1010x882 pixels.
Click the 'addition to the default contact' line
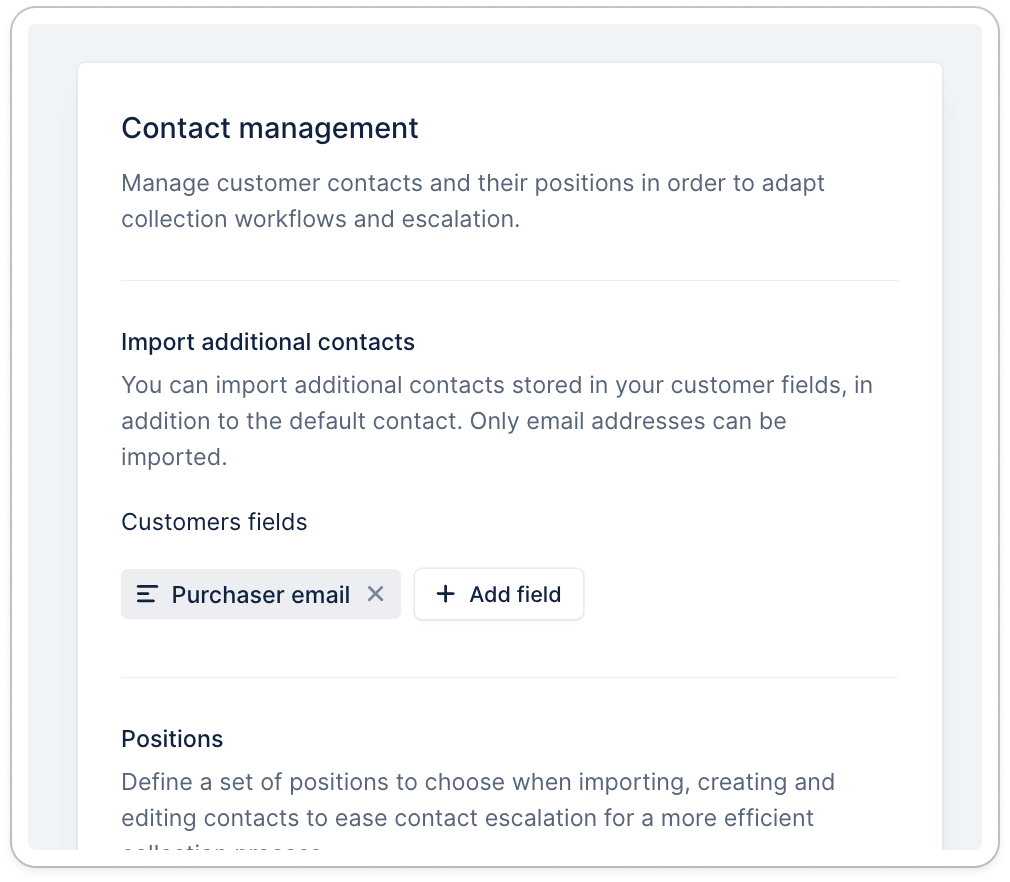453,421
